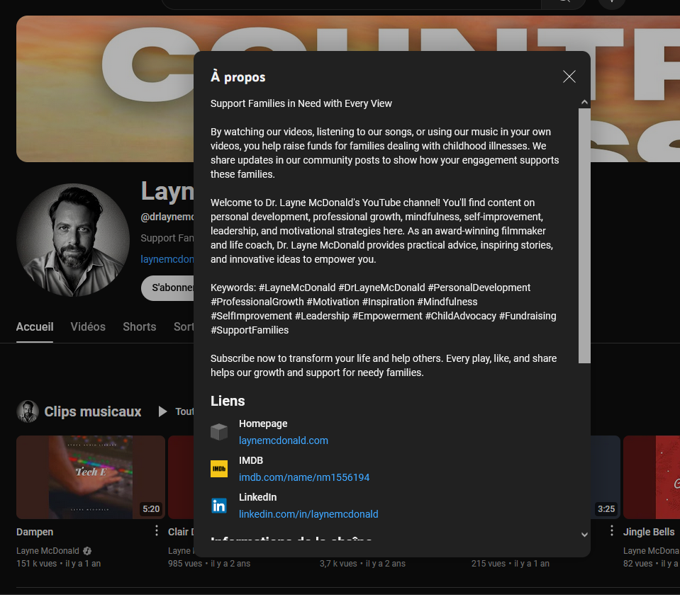Open the Jingle Bells video thumbnail
The height and width of the screenshot is (595, 680).
click(x=651, y=477)
